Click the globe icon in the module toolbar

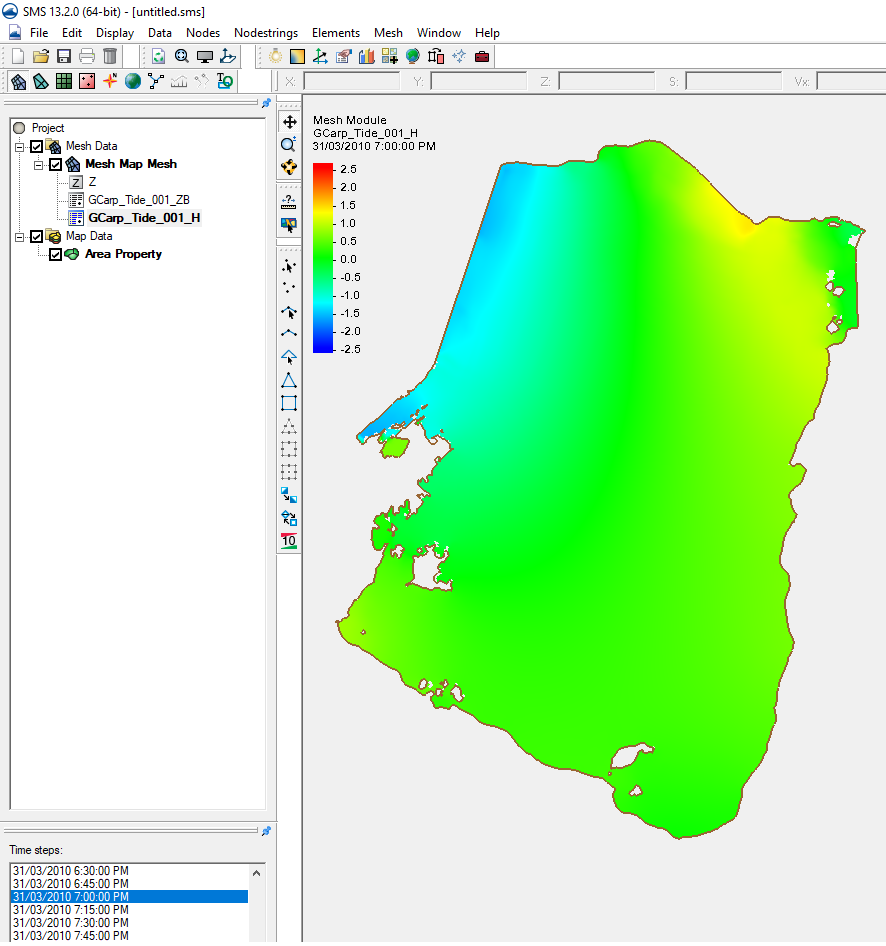pos(133,81)
